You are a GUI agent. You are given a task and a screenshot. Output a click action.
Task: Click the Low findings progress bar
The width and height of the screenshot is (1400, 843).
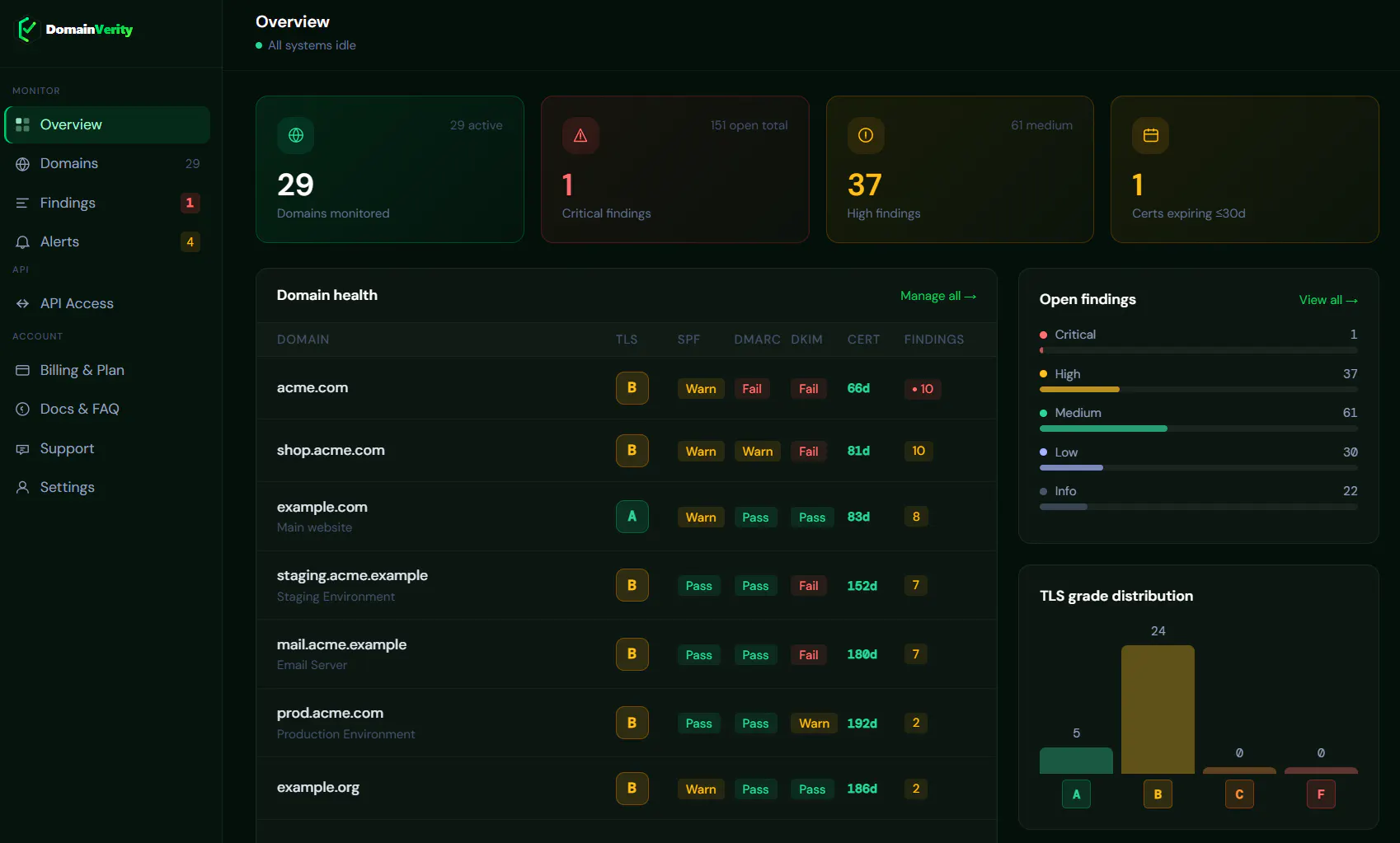(x=1199, y=468)
